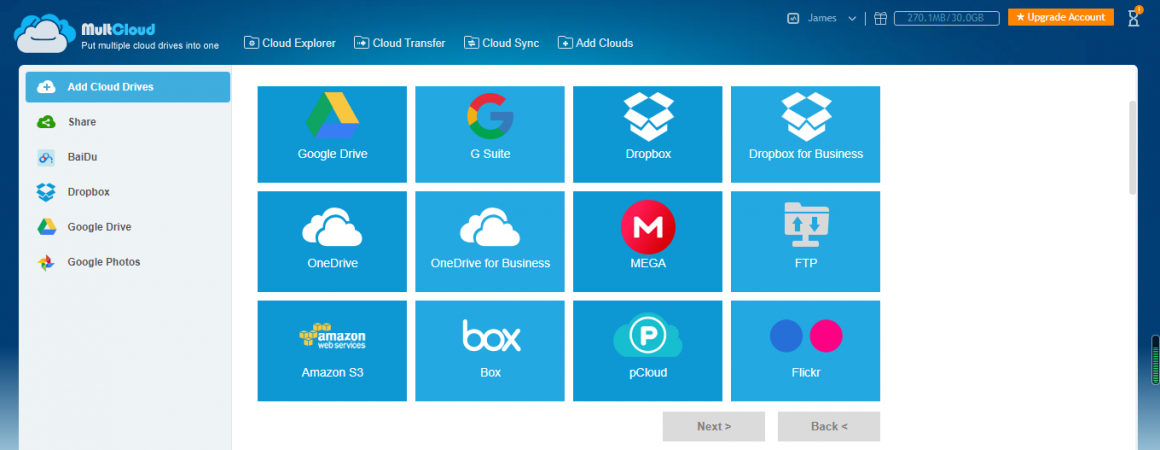Click the MultCloud logo
Screen dimensions: 1160x450
pos(116,35)
